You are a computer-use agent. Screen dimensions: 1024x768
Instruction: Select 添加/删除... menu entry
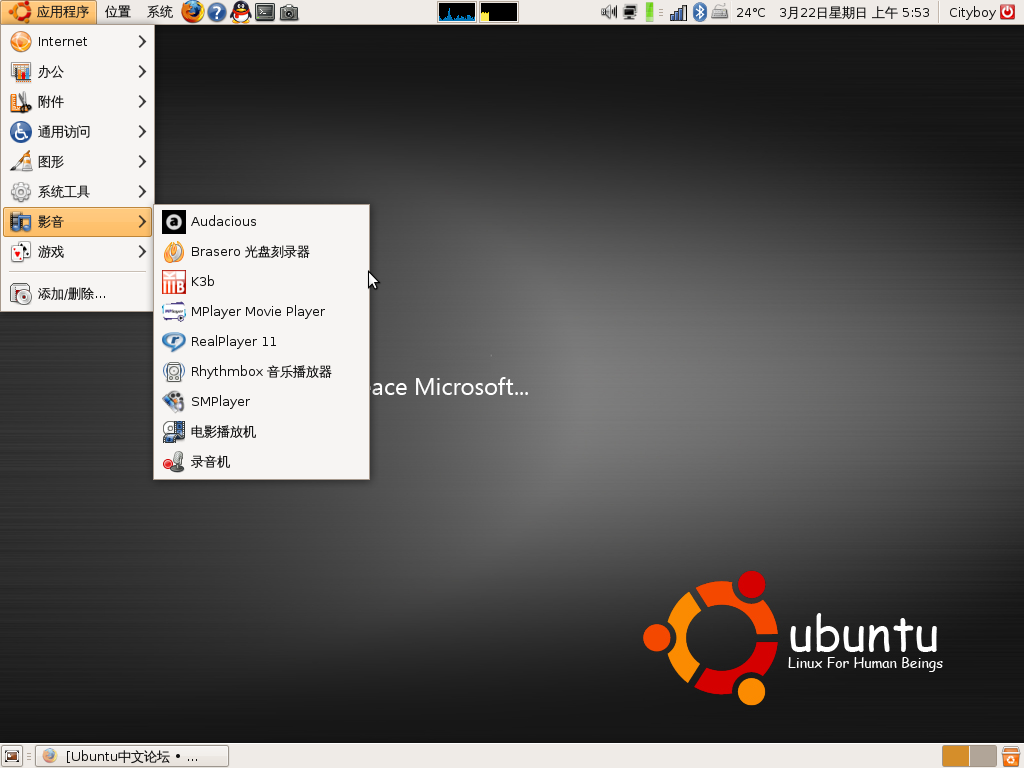(78, 294)
